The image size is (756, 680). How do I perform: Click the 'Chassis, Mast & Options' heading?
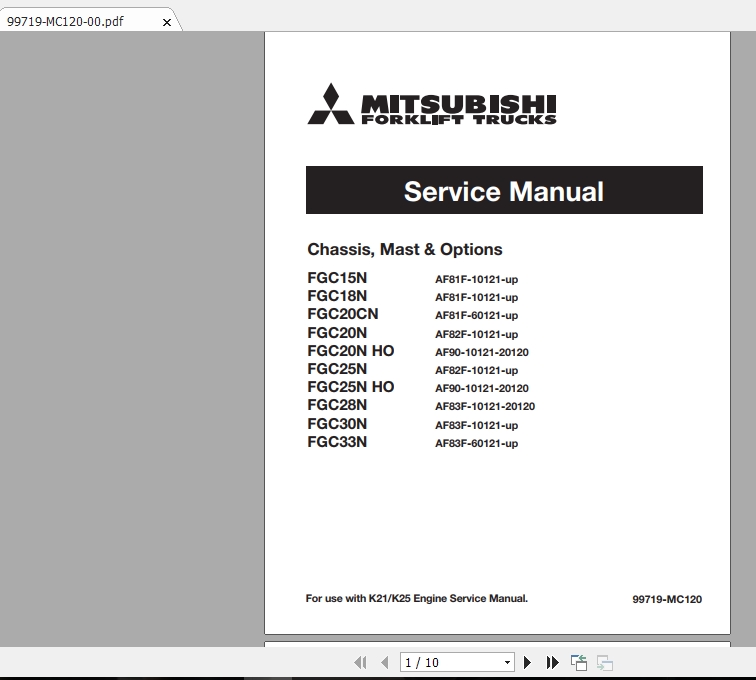pyautogui.click(x=405, y=249)
